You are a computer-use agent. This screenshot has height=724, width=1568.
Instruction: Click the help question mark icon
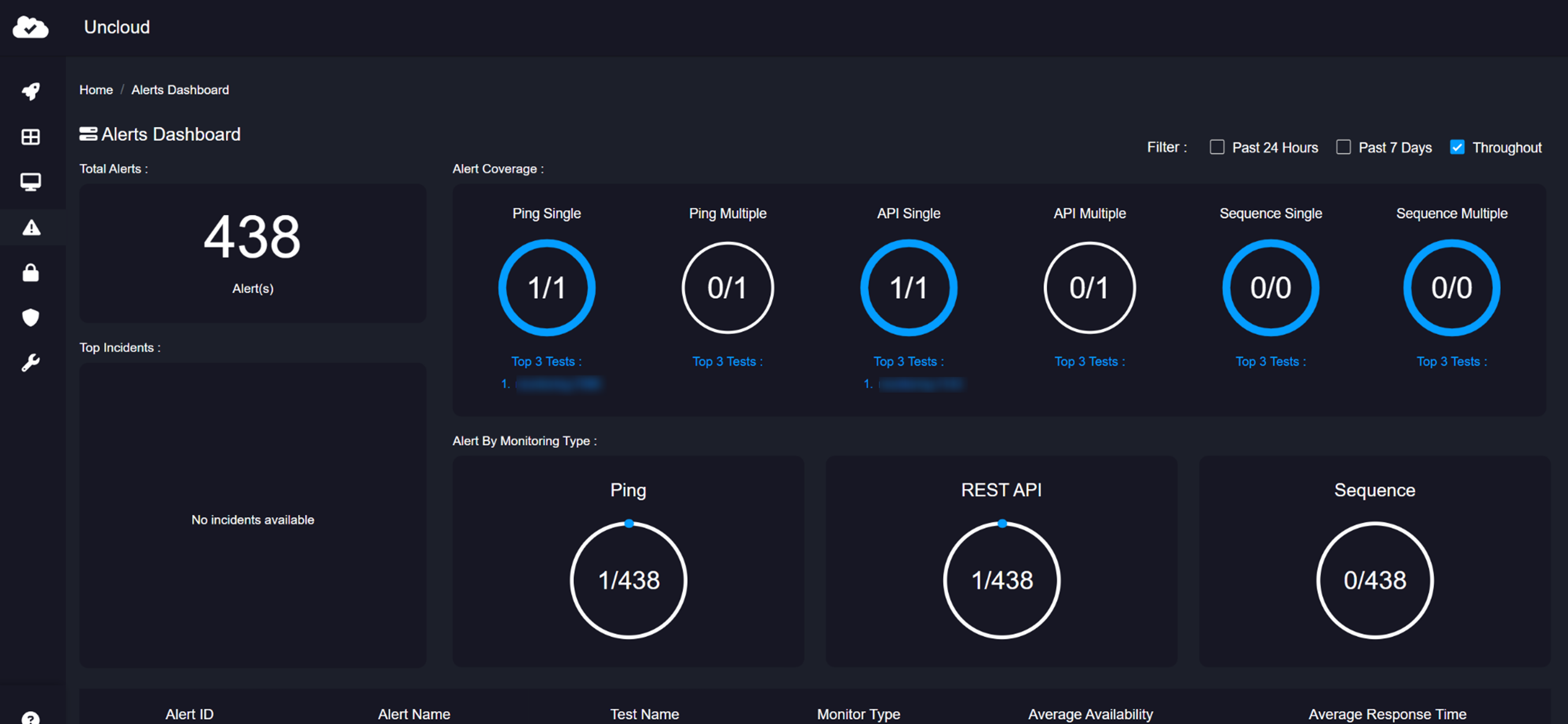[x=31, y=718]
